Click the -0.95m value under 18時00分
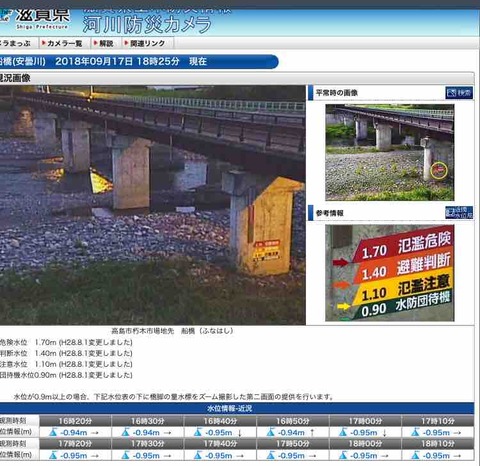480x466 pixels. [x=364, y=455]
